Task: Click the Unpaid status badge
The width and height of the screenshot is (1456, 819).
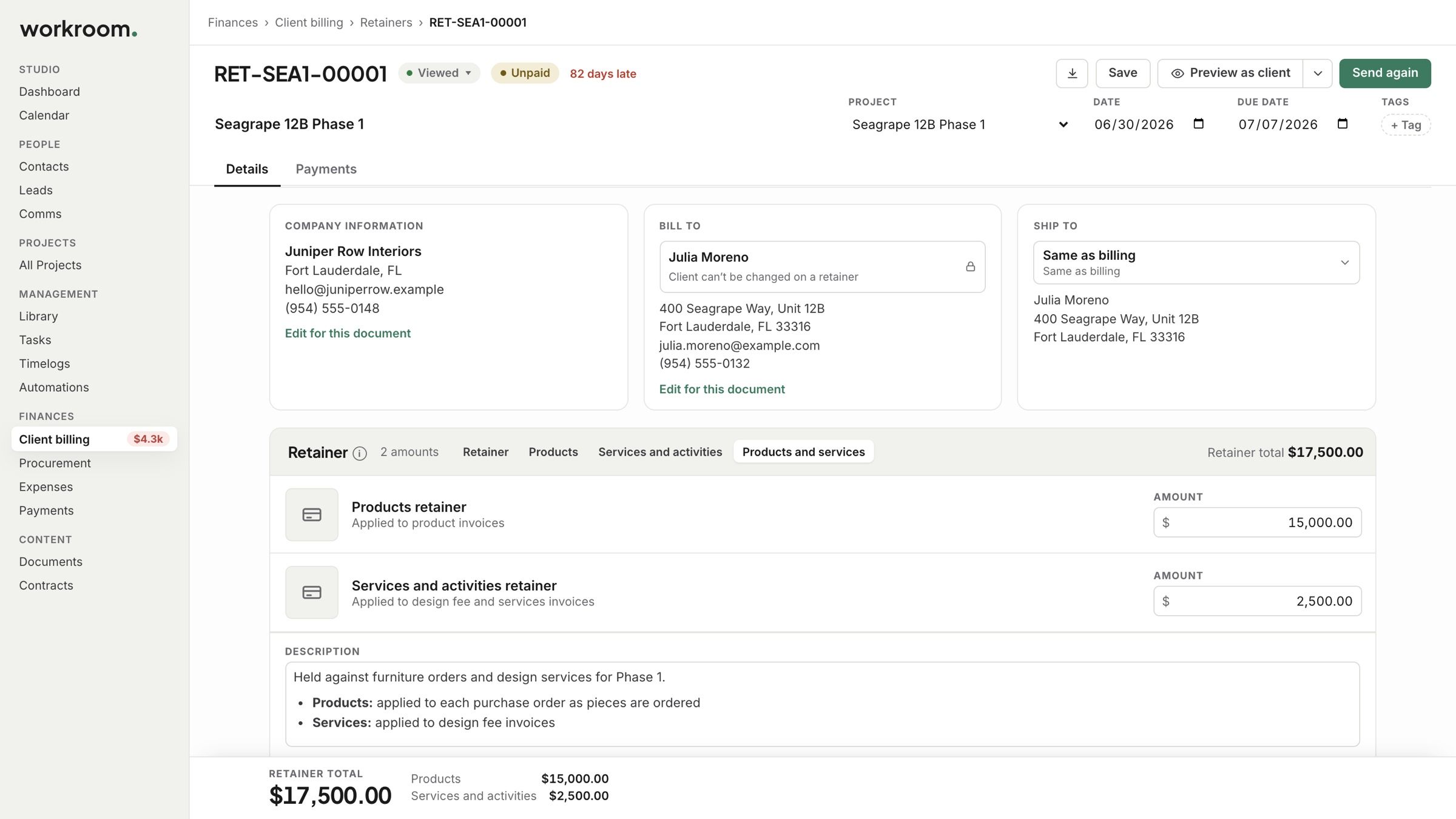Action: coord(525,73)
